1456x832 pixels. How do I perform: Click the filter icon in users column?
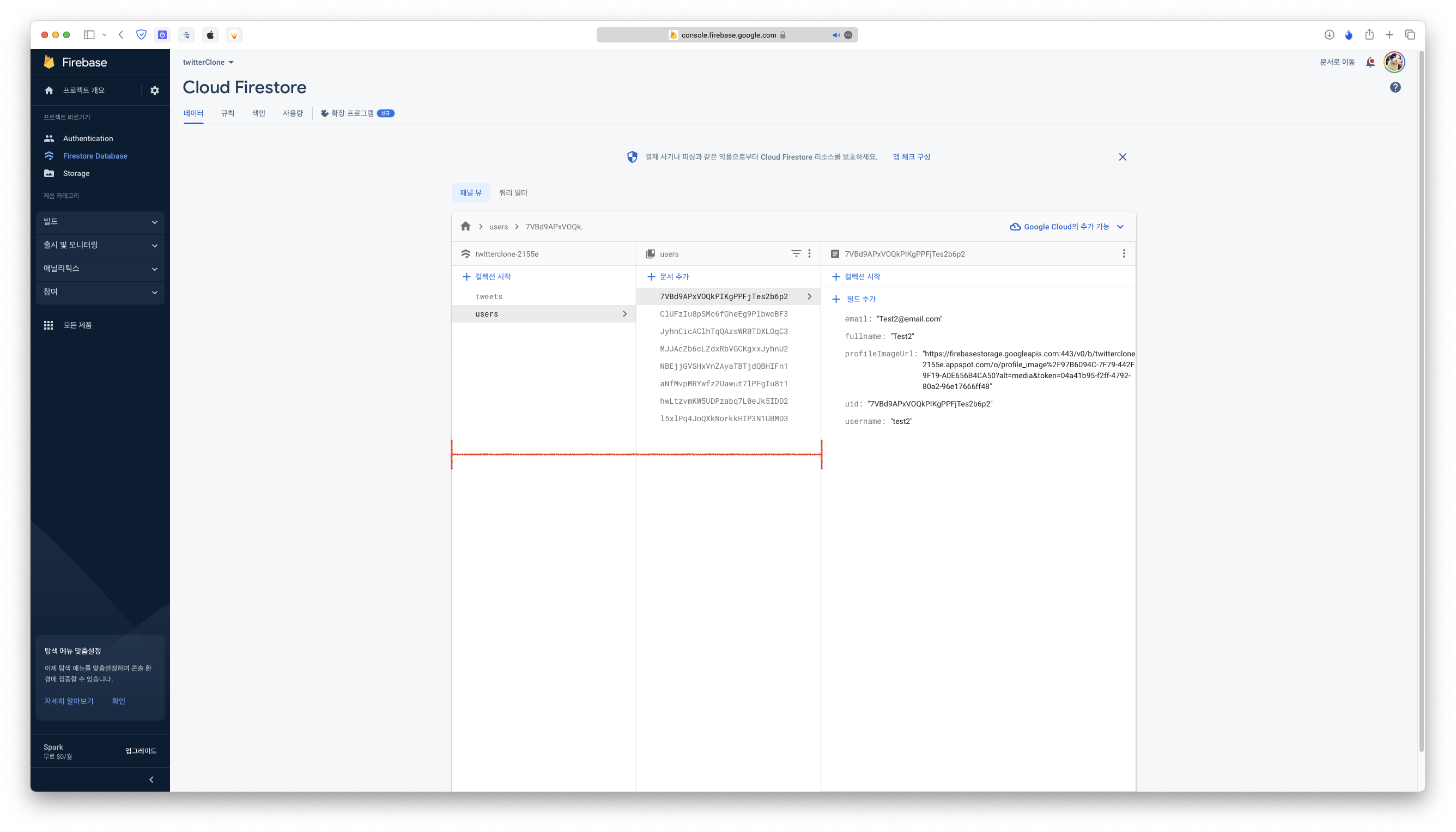pos(796,253)
